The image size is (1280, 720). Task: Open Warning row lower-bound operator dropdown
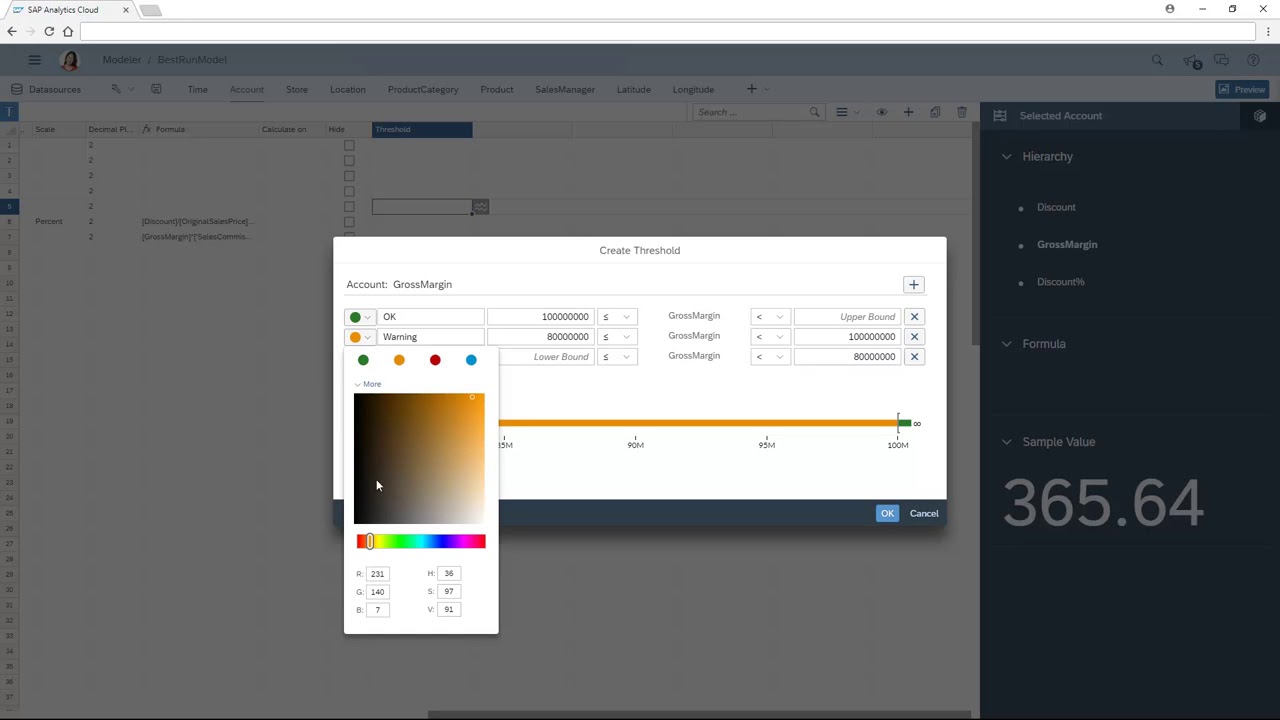tap(616, 337)
